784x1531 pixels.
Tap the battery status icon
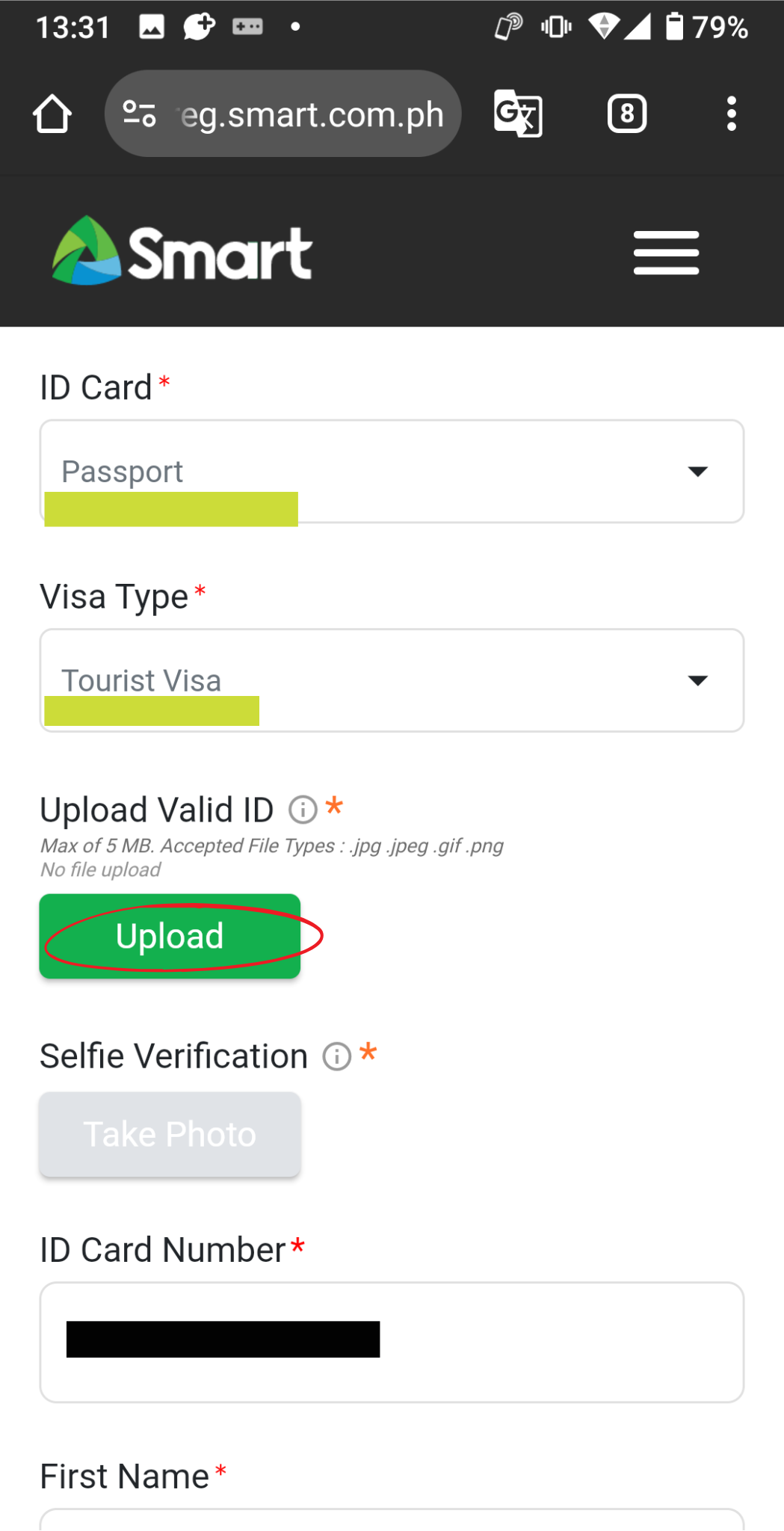click(x=674, y=27)
